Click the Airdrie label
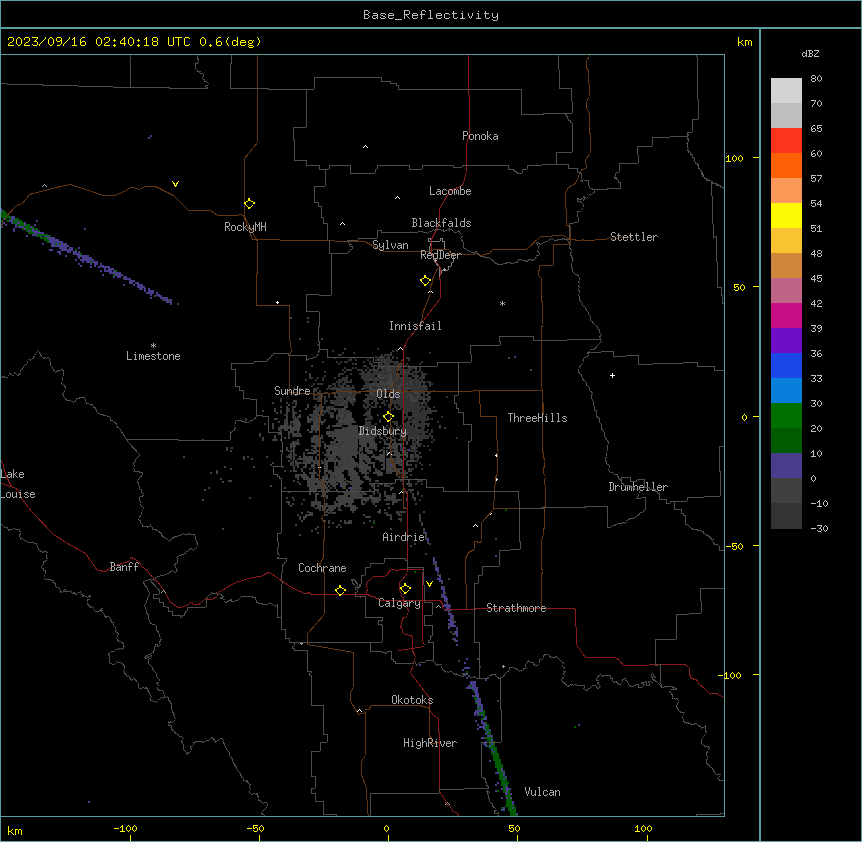 click(404, 537)
